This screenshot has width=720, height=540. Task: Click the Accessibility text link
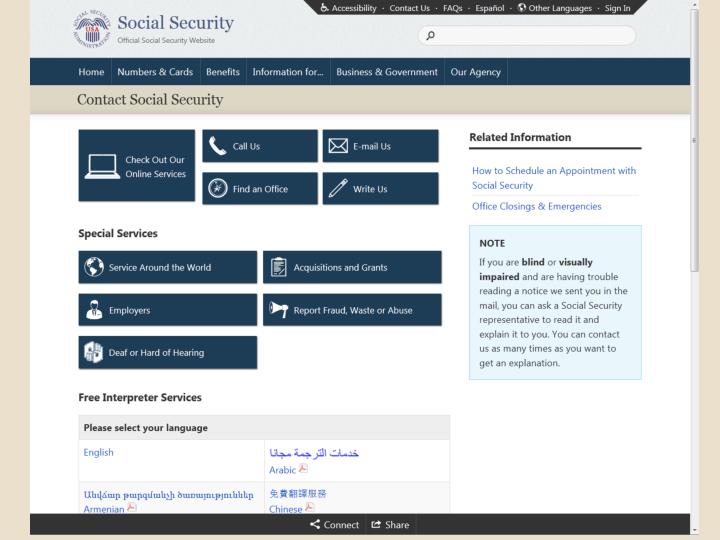tap(354, 8)
